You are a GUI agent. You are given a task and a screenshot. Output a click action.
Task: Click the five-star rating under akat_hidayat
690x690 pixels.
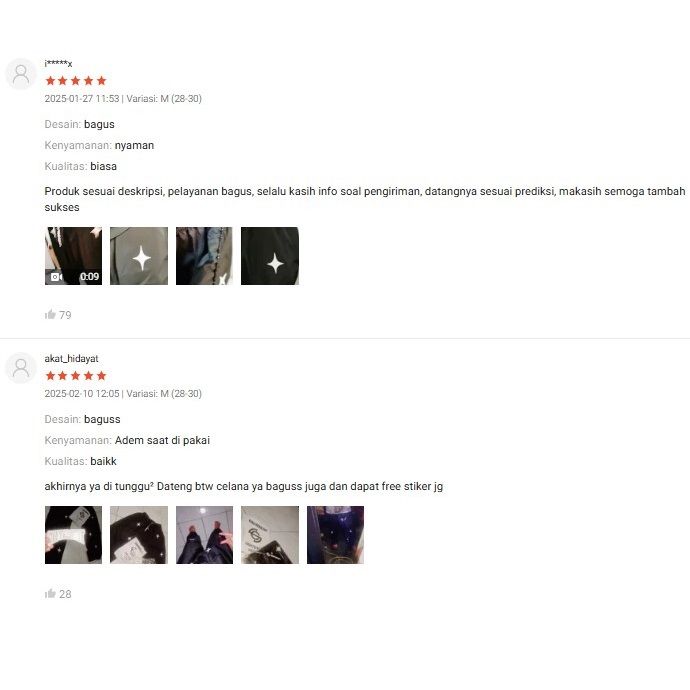coord(76,375)
